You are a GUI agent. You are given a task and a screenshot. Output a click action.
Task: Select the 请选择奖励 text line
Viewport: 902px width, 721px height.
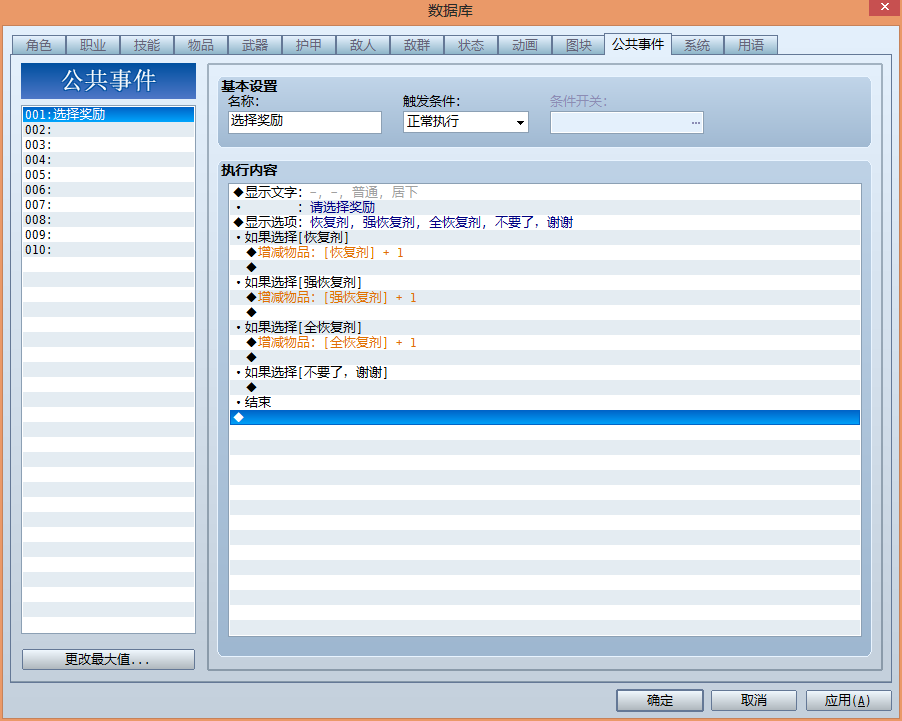pos(545,207)
